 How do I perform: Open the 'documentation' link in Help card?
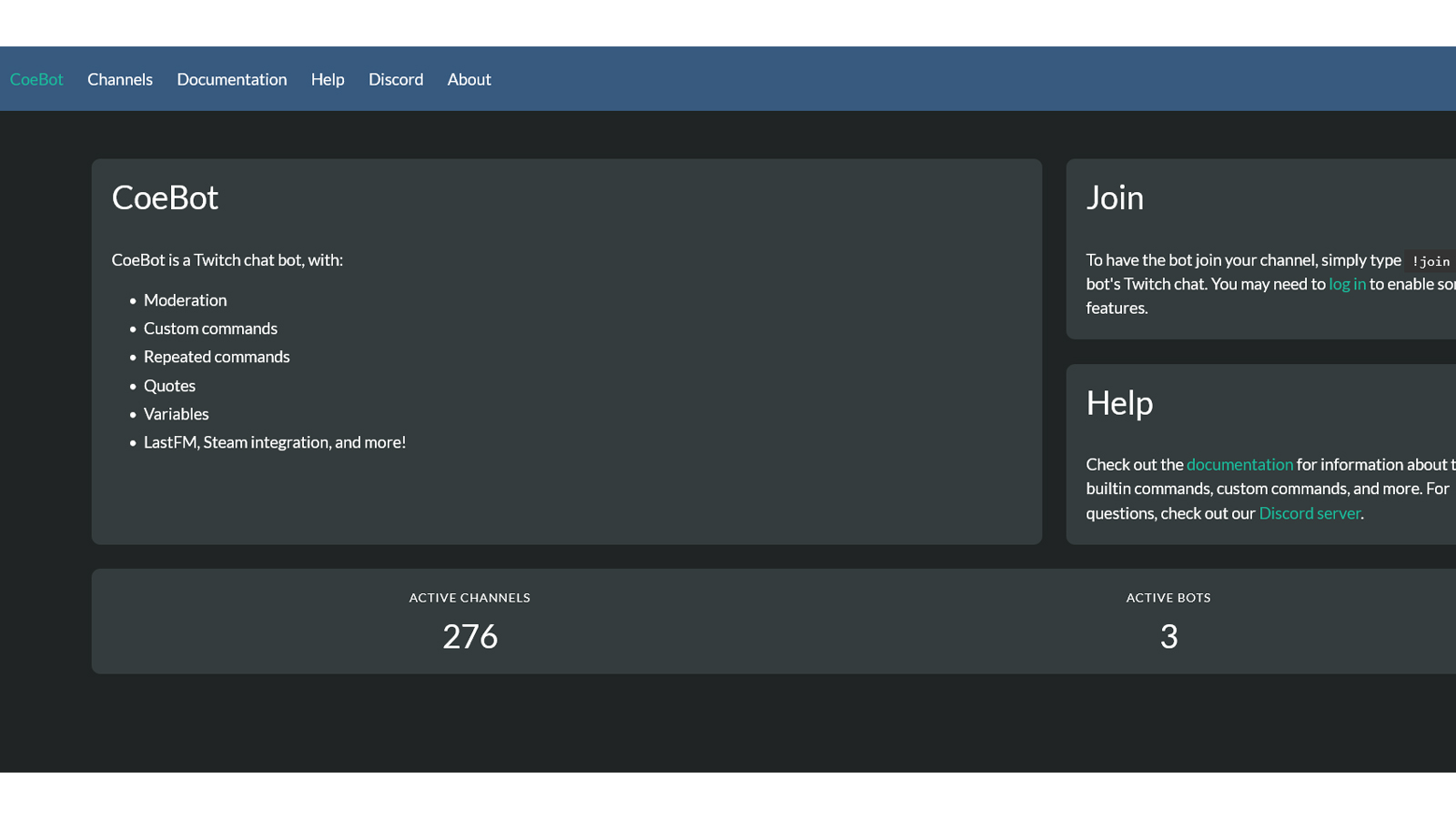1239,464
